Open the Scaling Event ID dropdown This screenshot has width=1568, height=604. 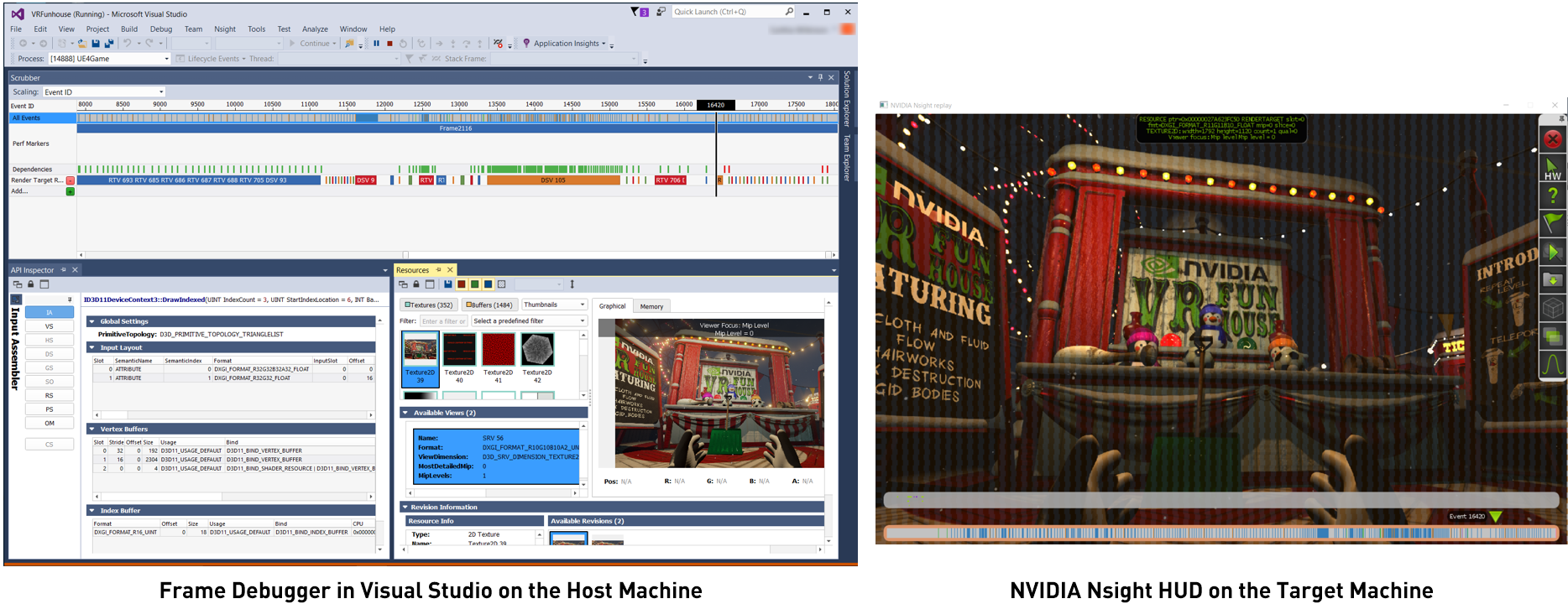103,92
